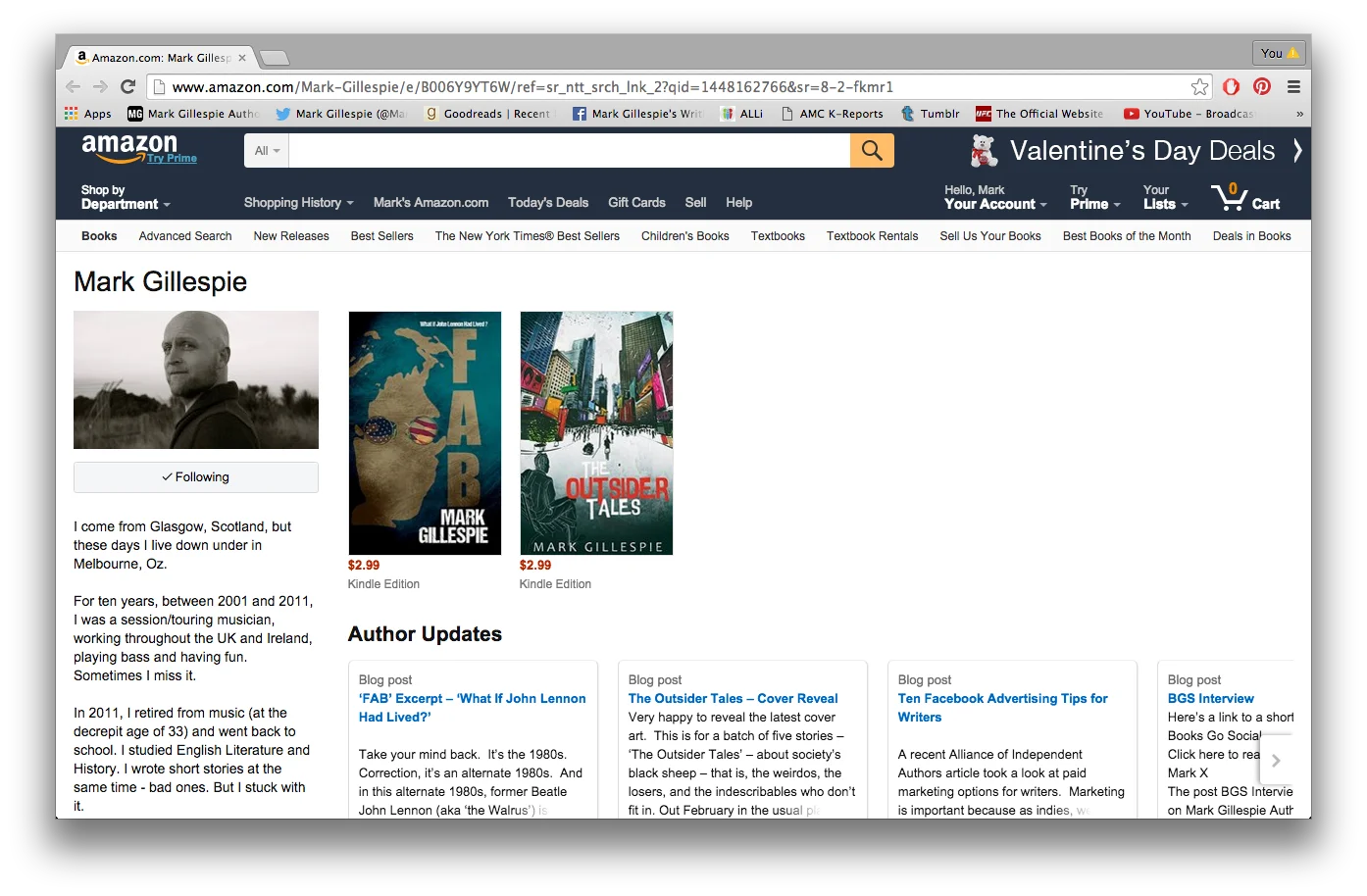This screenshot has width=1367, height=896.
Task: Open the All search category dropdown
Action: point(265,150)
